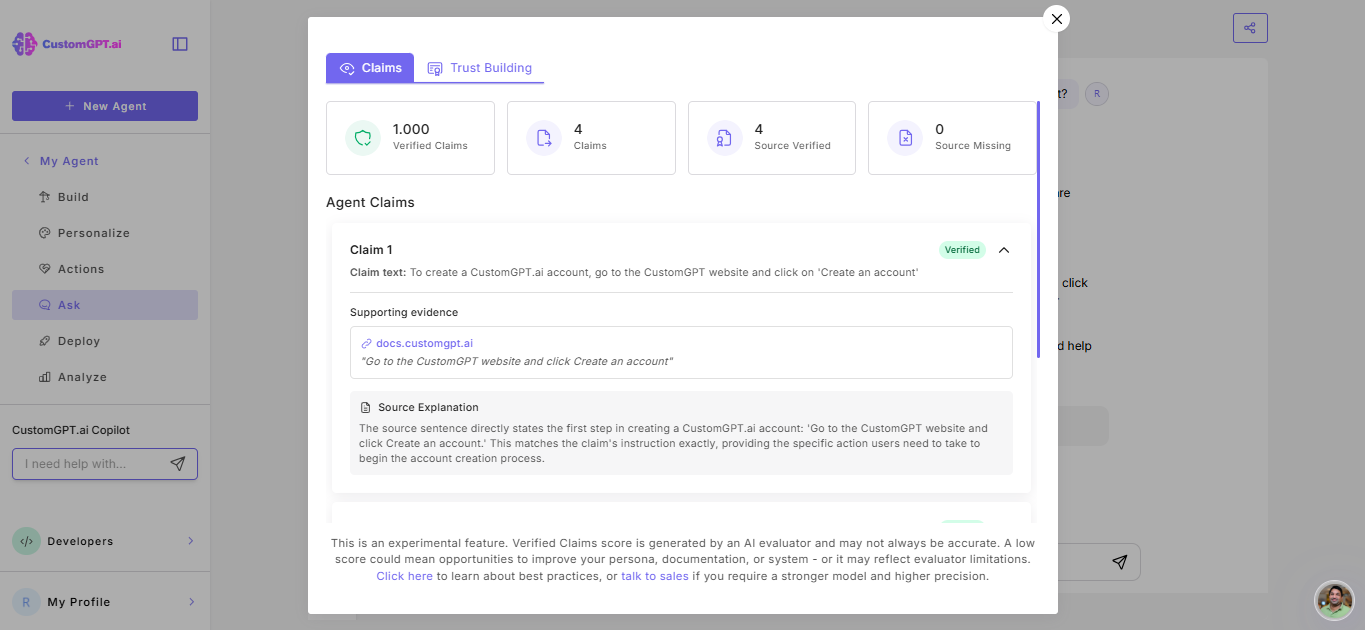Switch to the Trust Building tab

[480, 68]
